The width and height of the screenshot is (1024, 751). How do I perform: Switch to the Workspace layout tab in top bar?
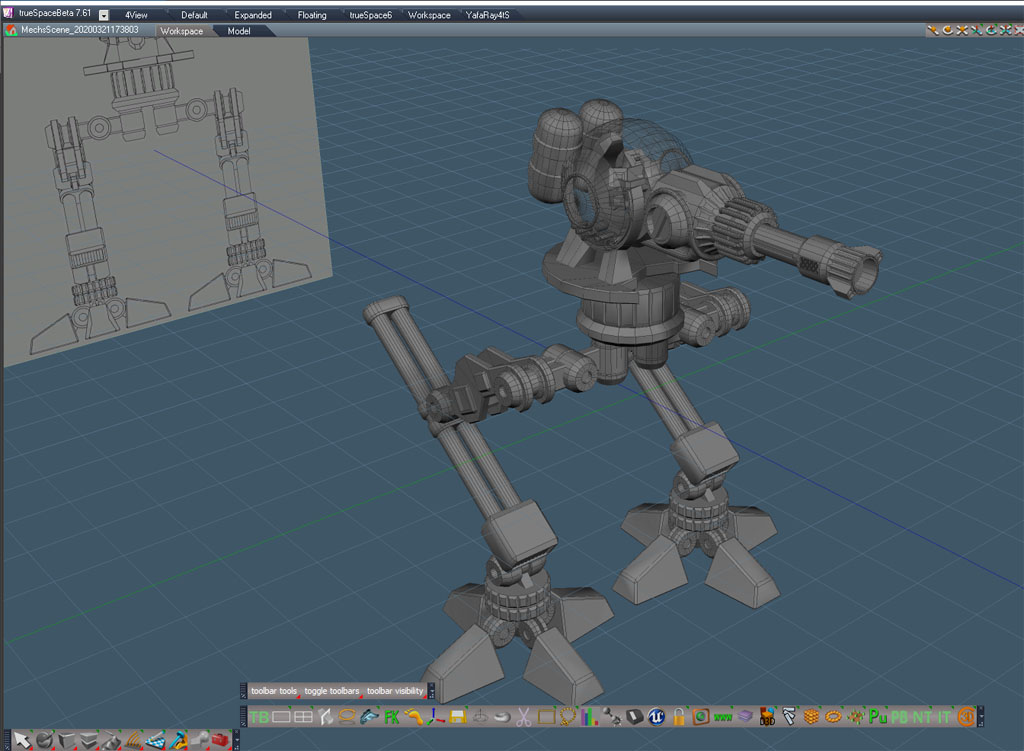429,15
